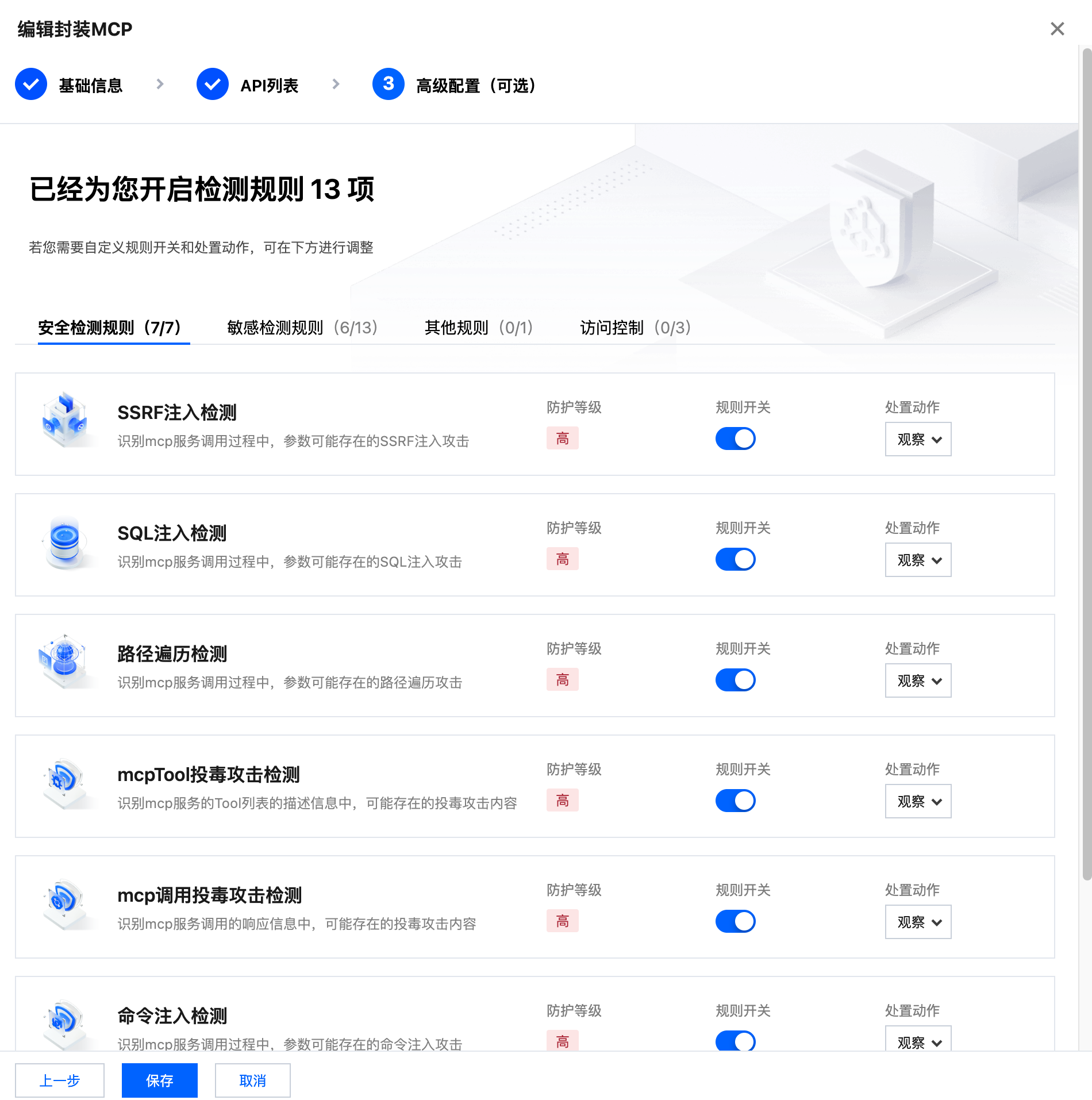Viewport: 1092px width, 1100px height.
Task: Change 处置动作 for 命令注入检测
Action: 918,1039
